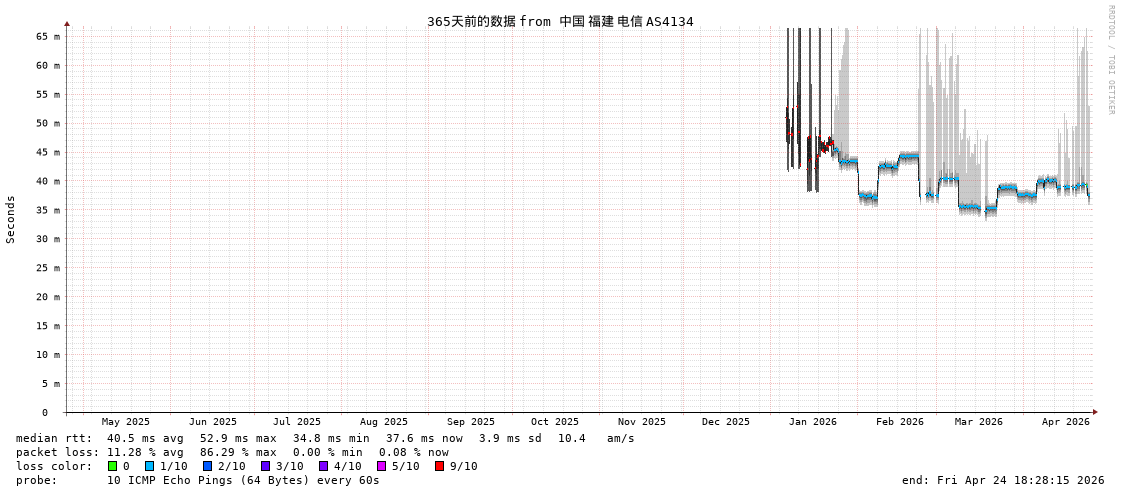The height and width of the screenshot is (494, 1121).
Task: Click the violet 4/10 loss swatch
Action: pos(323,466)
